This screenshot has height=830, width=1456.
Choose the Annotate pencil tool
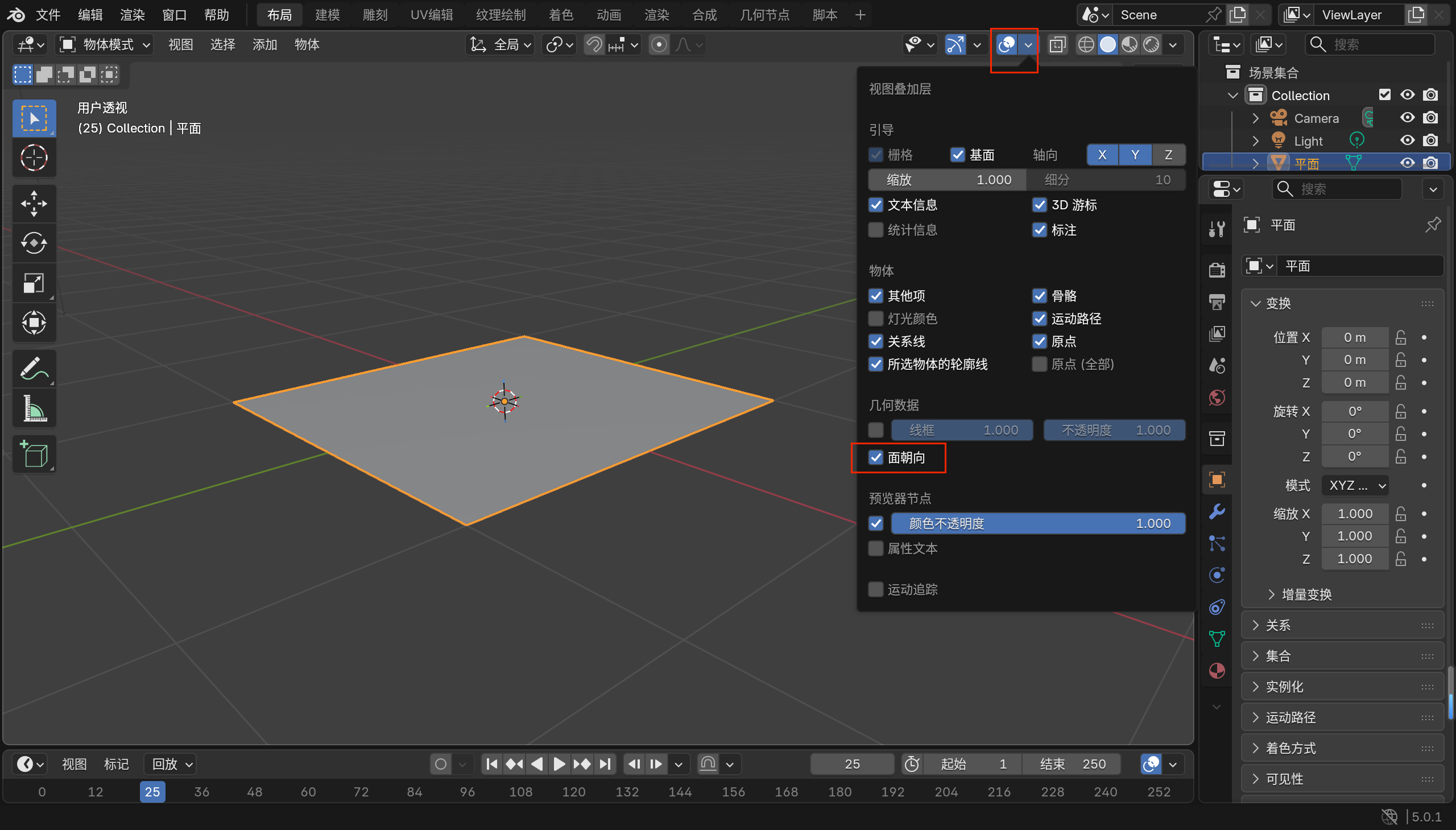click(34, 368)
